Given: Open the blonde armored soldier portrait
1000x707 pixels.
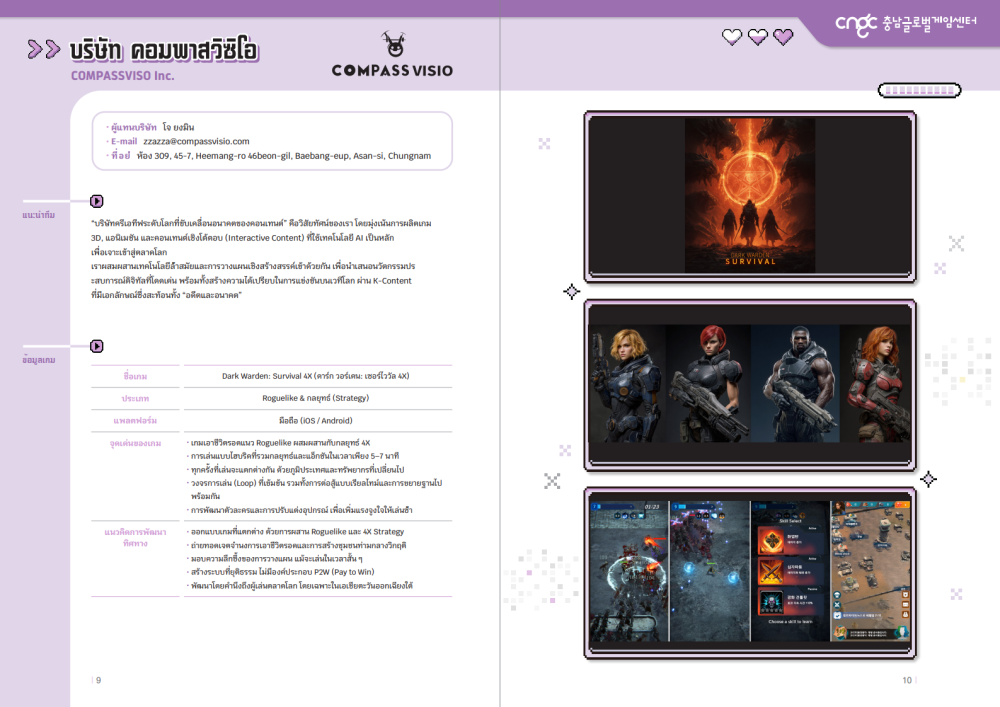Looking at the screenshot, I should (x=627, y=384).
